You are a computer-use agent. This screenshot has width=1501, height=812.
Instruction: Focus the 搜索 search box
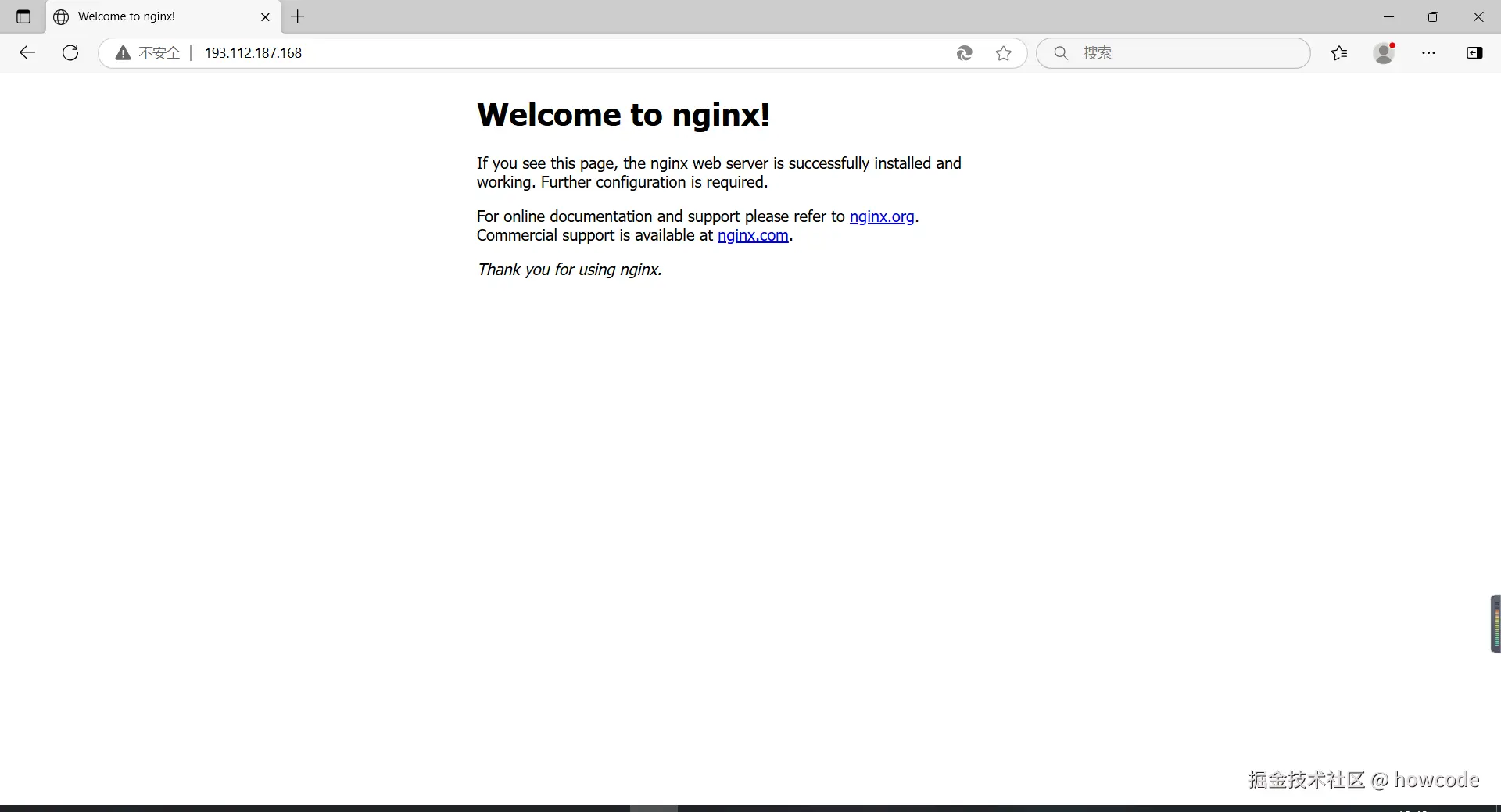click(1173, 53)
